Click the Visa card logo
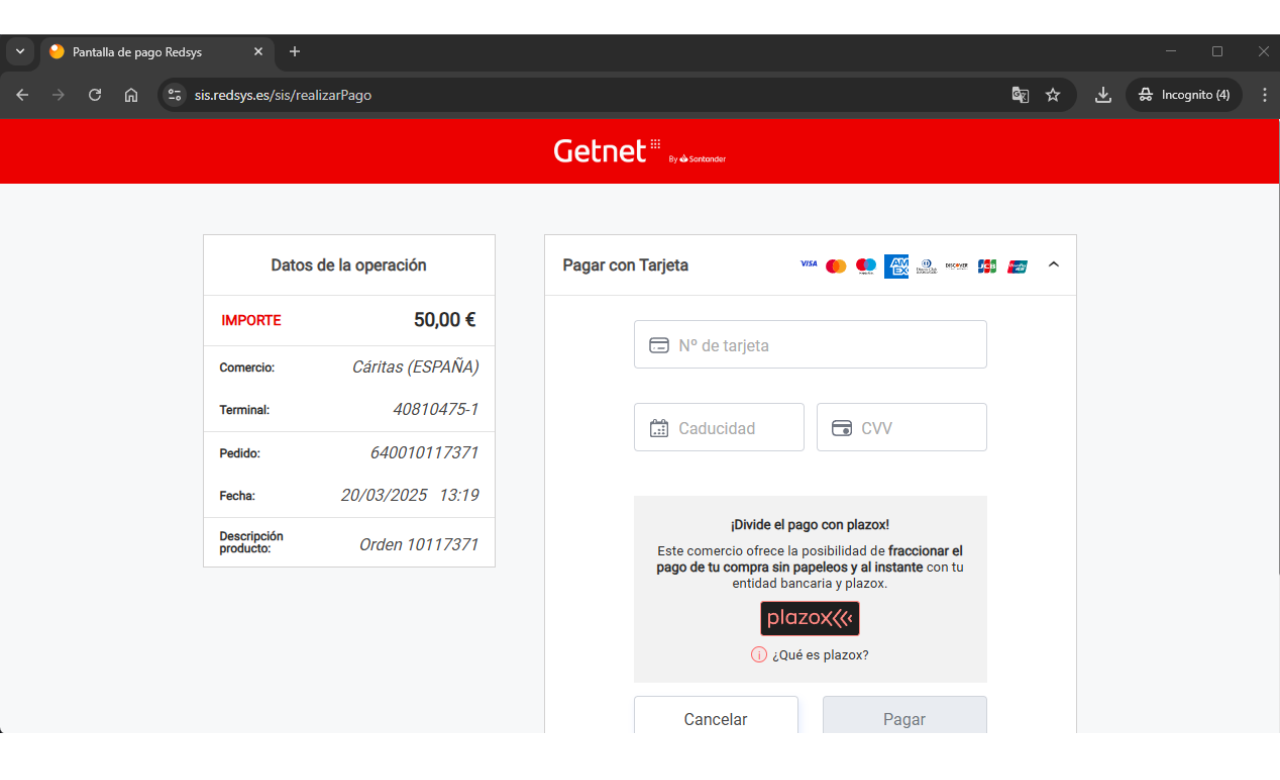The height and width of the screenshot is (780, 1280). [x=808, y=265]
